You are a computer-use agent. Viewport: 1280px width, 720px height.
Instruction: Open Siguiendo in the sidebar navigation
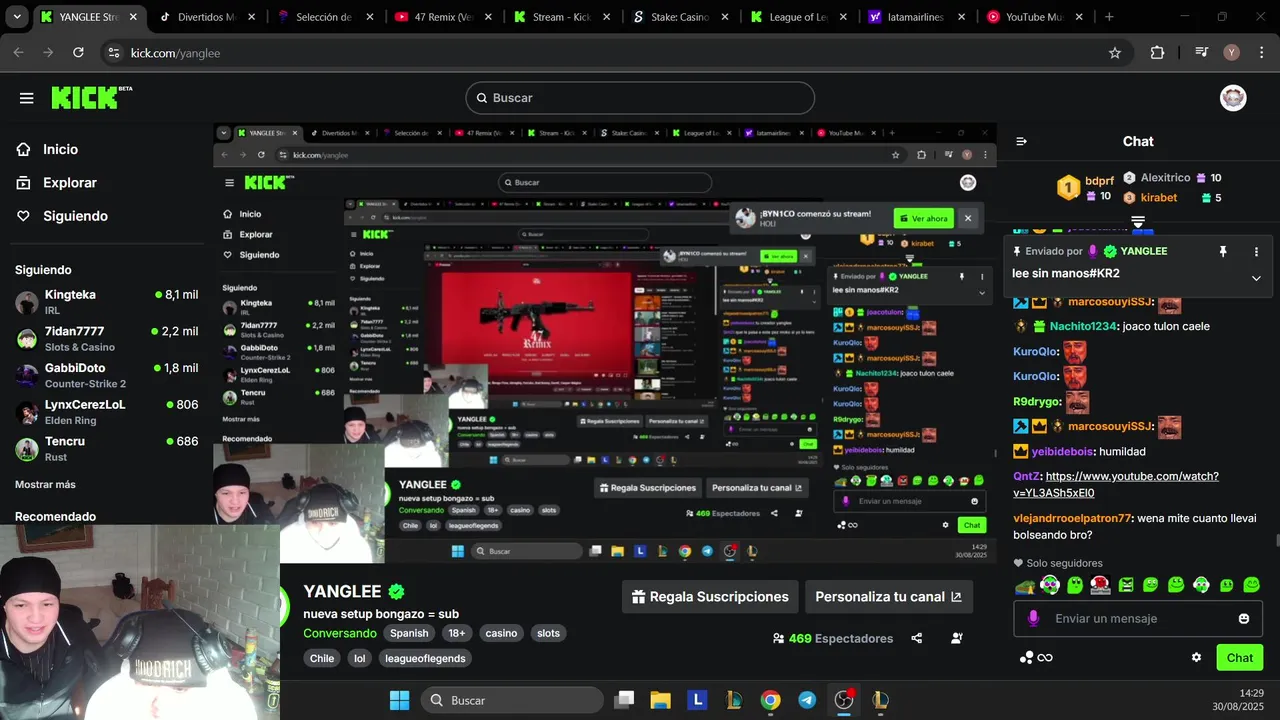coord(75,216)
